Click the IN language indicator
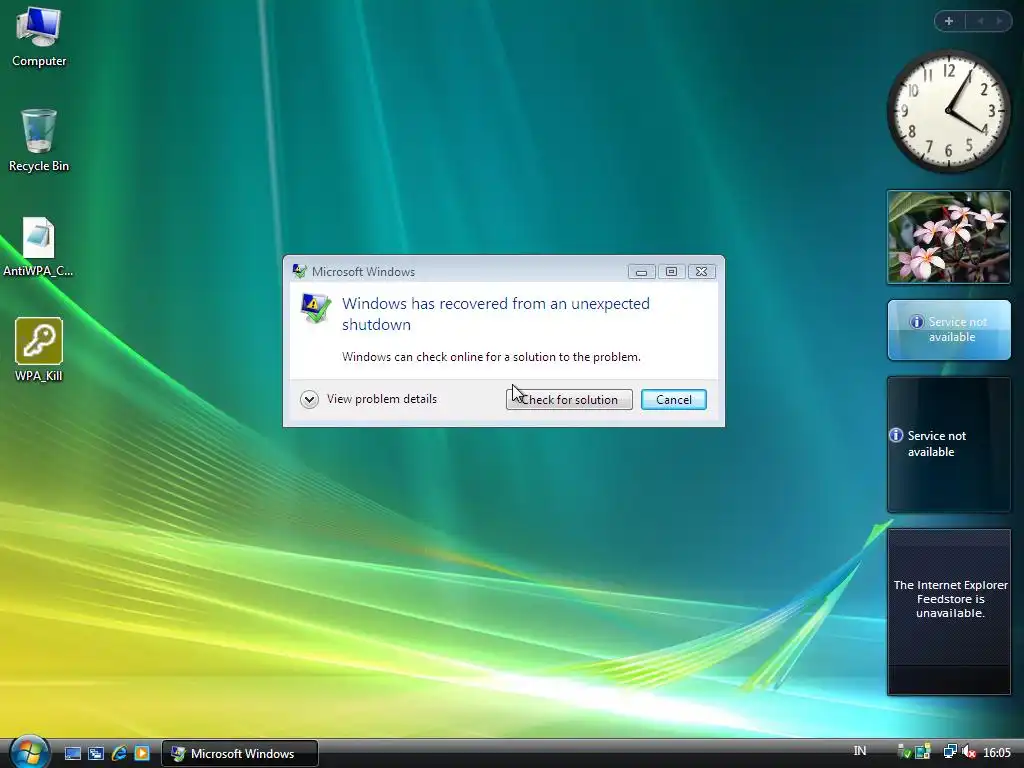 tap(859, 751)
